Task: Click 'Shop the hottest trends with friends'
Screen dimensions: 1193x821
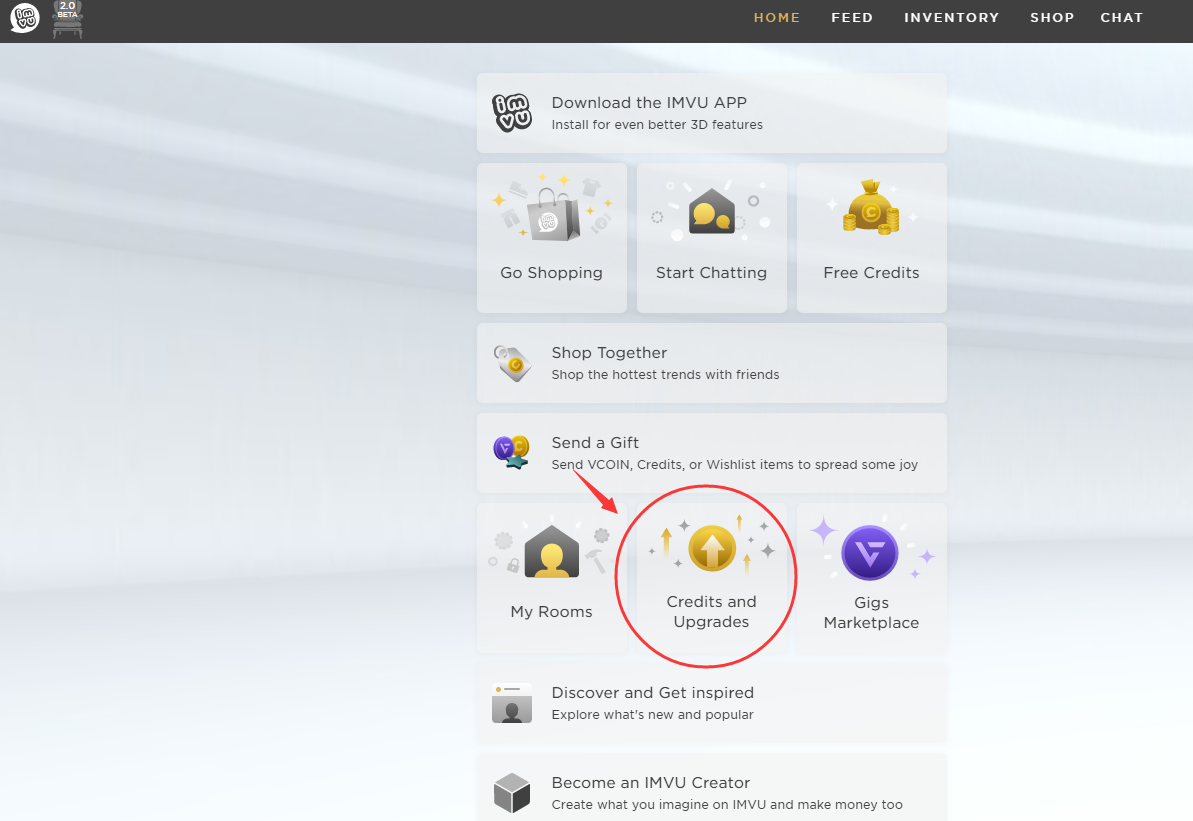Action: (x=666, y=375)
